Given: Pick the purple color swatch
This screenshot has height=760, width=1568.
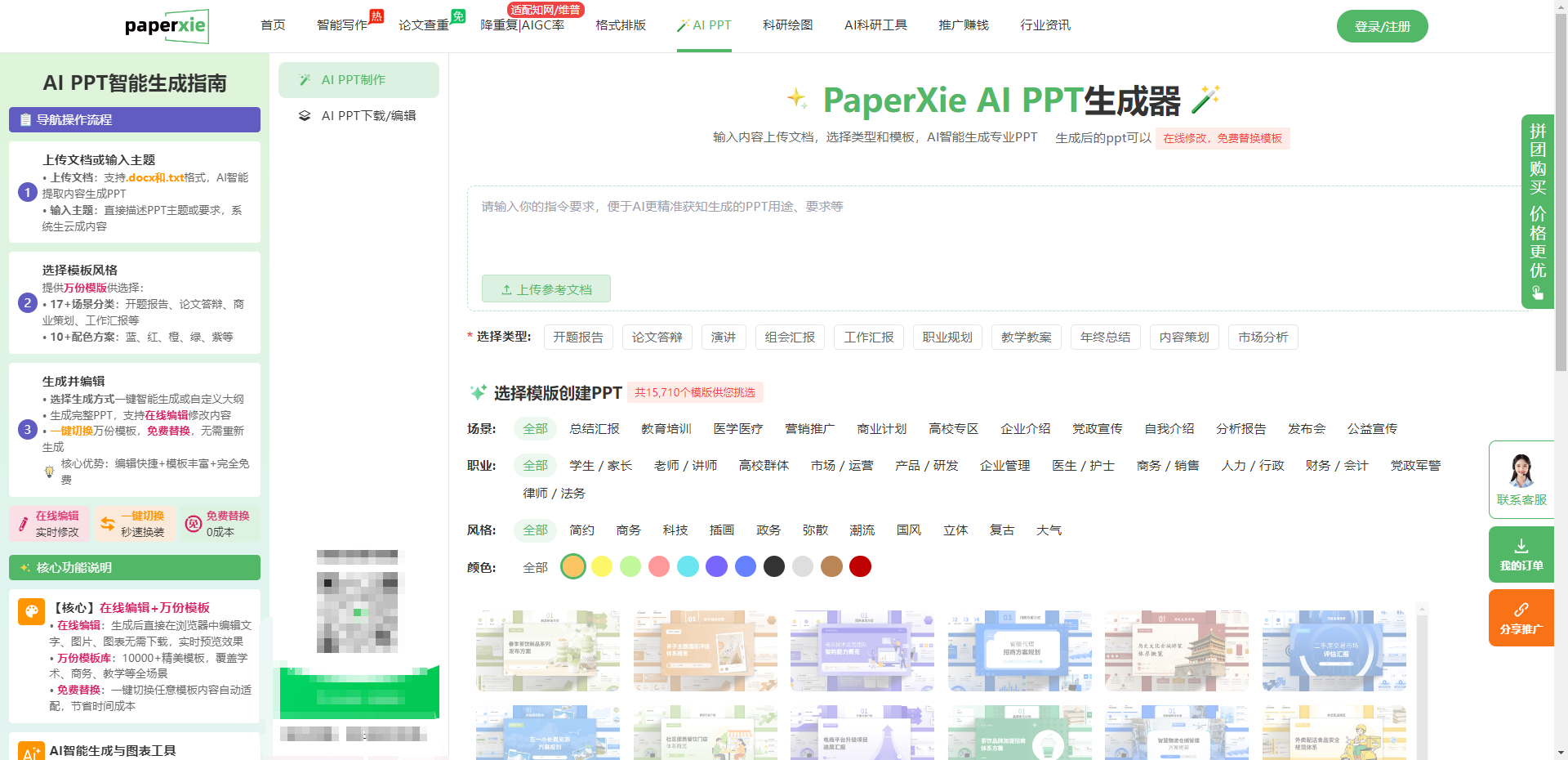Looking at the screenshot, I should click(716, 566).
